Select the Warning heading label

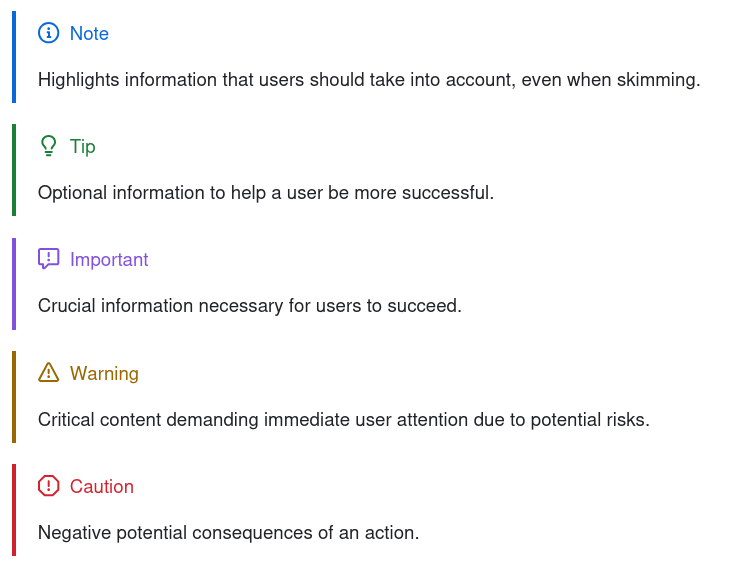(x=104, y=374)
